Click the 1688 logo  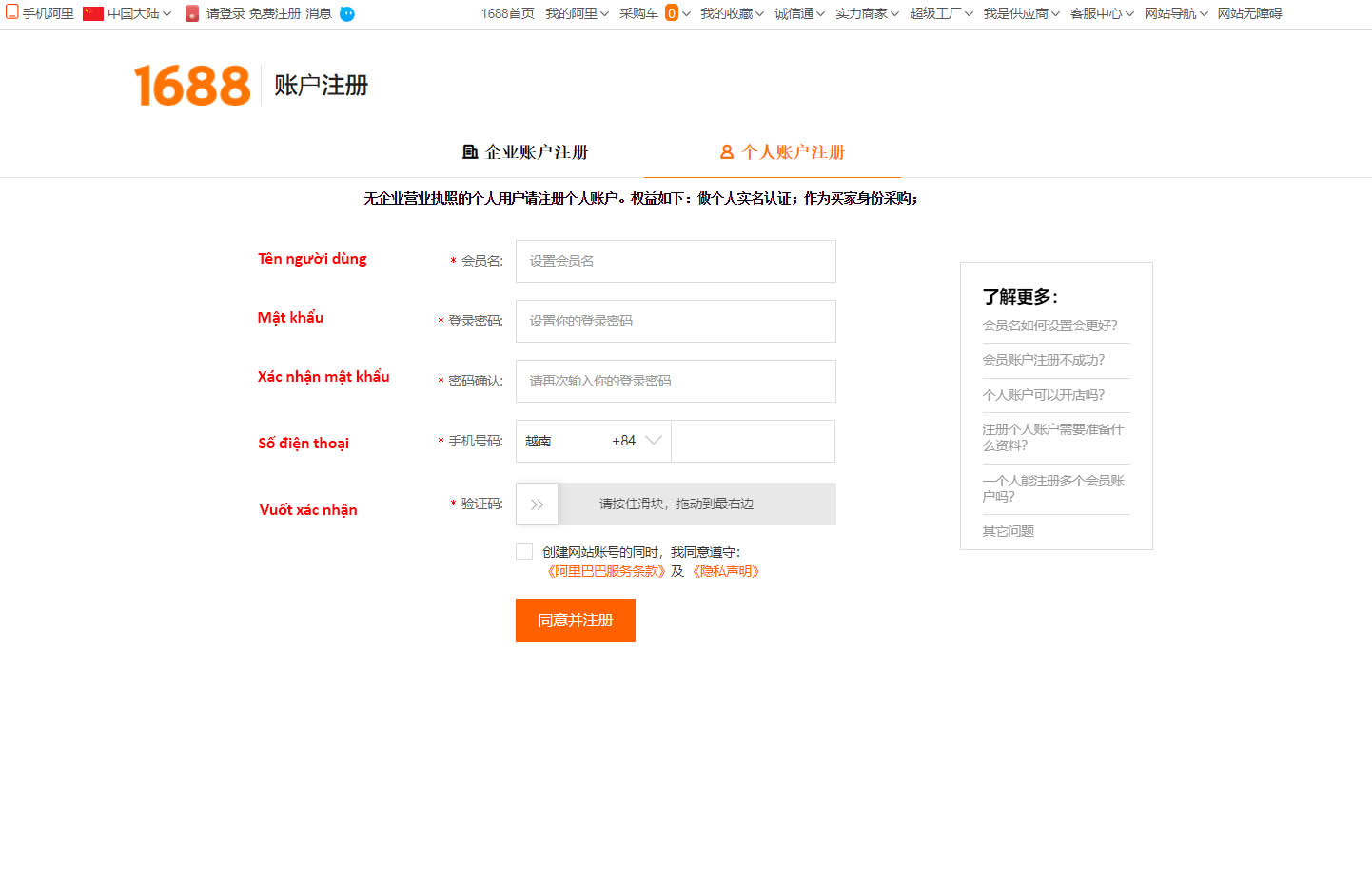point(192,86)
